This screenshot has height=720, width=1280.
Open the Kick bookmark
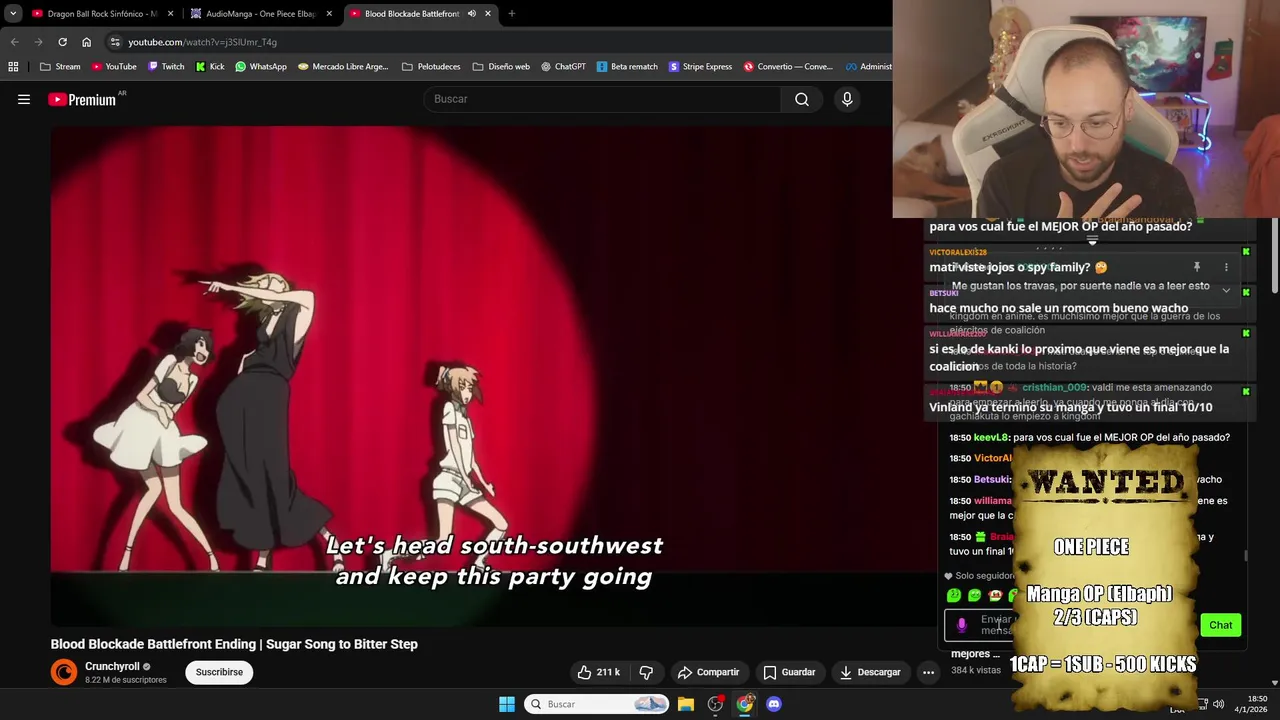coord(210,67)
